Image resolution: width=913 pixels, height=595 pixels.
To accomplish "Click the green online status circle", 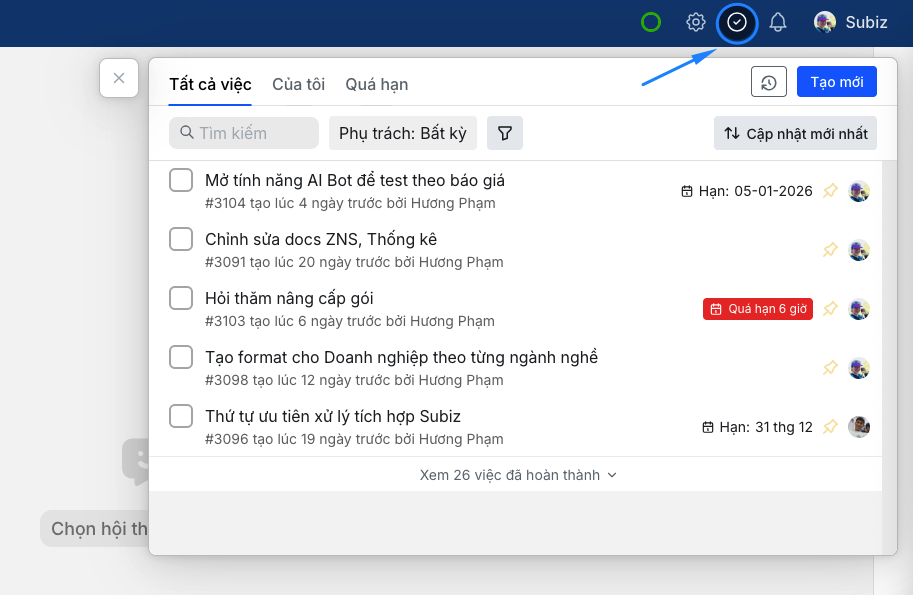I will 651,22.
